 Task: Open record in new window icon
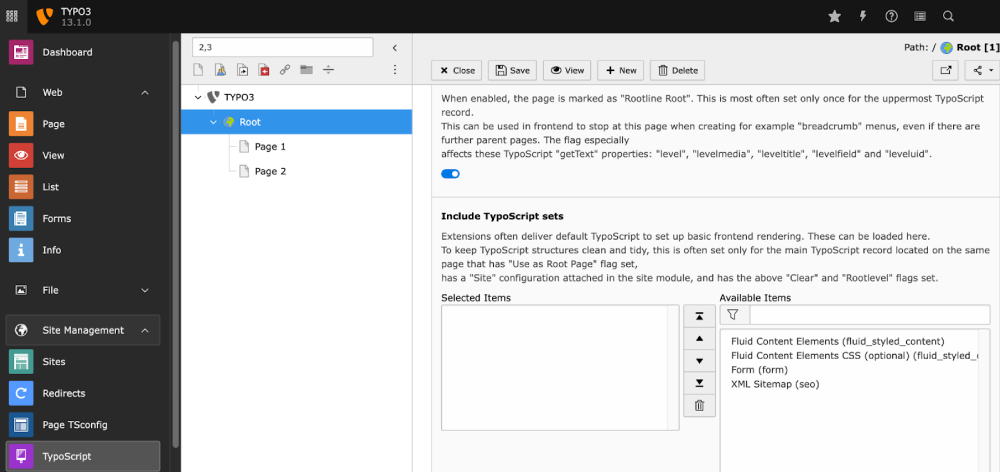[945, 70]
